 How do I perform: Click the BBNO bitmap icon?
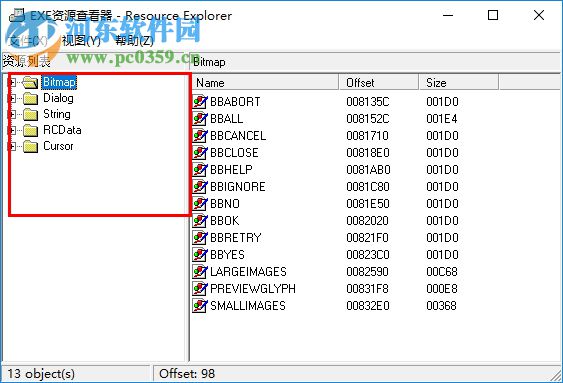(200, 204)
